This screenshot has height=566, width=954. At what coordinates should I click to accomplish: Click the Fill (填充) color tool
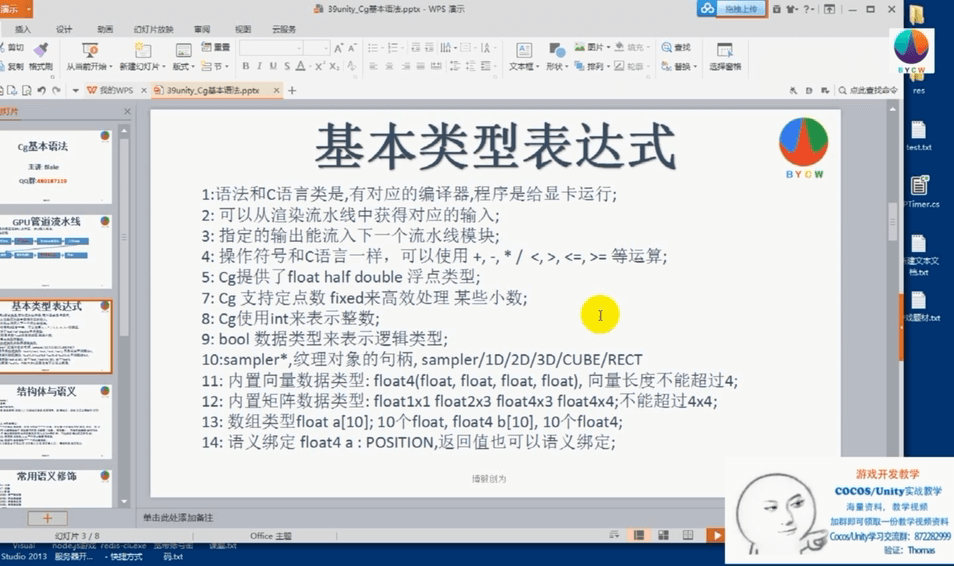click(x=630, y=47)
